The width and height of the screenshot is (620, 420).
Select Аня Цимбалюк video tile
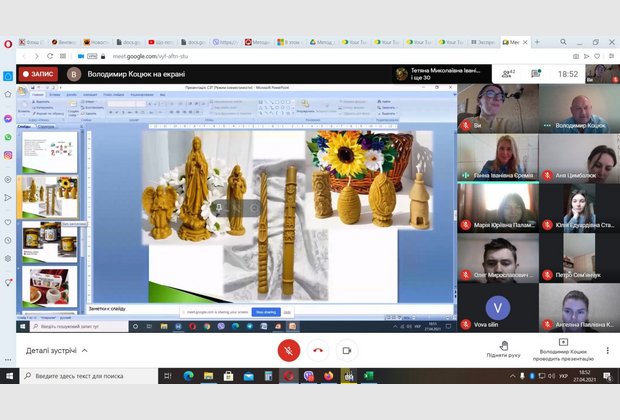coord(579,158)
